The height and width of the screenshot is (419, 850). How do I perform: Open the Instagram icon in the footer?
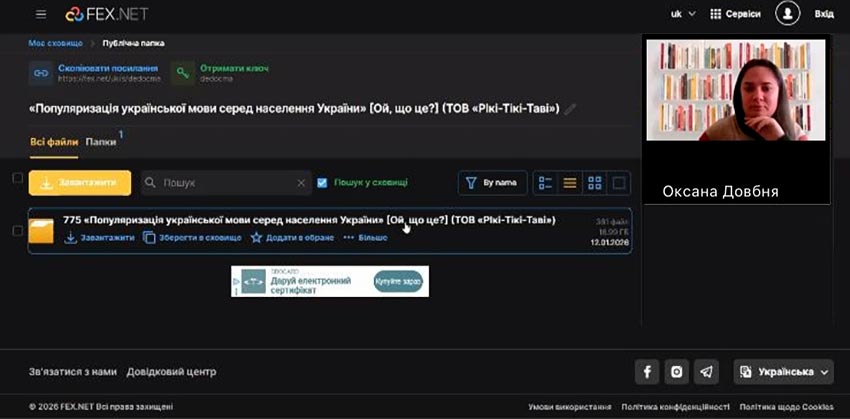tap(677, 372)
